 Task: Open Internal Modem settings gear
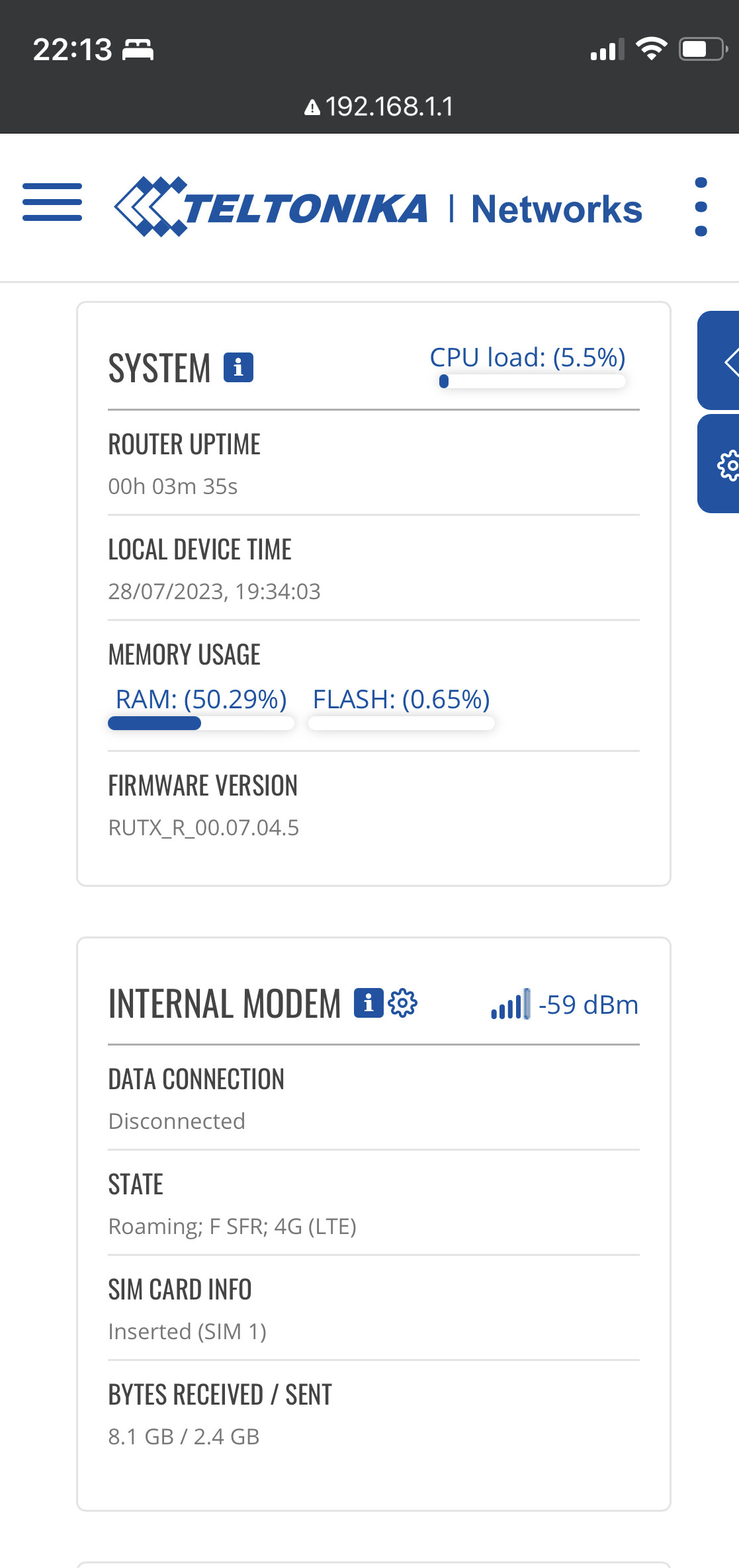(403, 1003)
